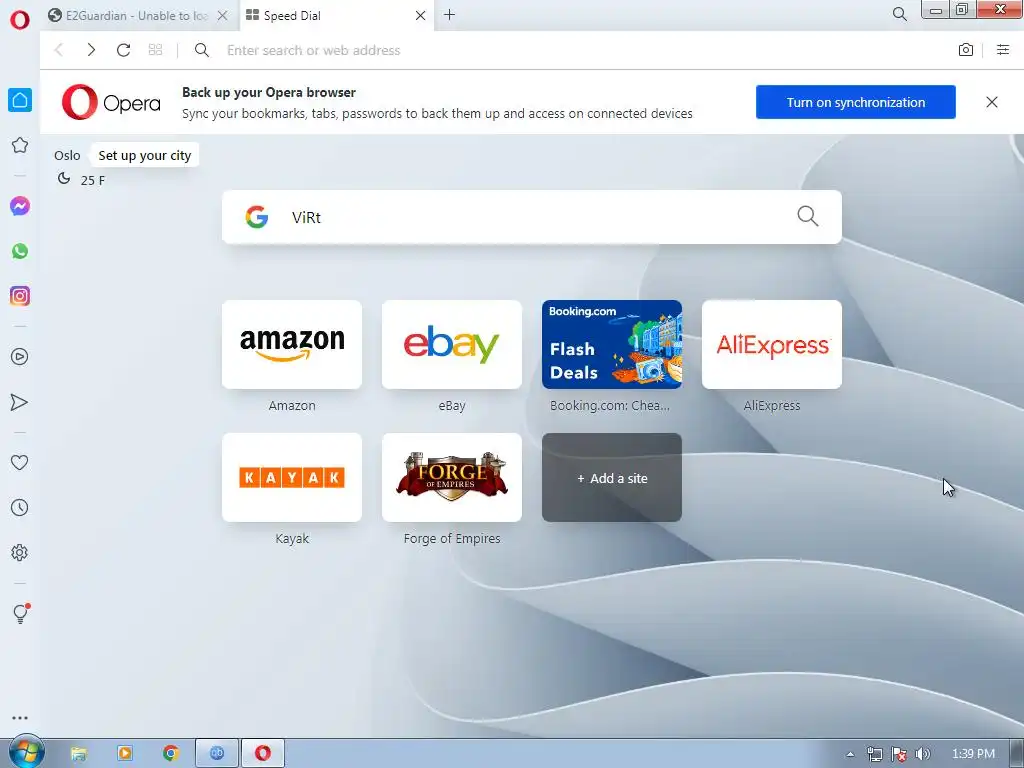Open Bookmarks star in sidebar
The width and height of the screenshot is (1024, 768).
[x=20, y=145]
